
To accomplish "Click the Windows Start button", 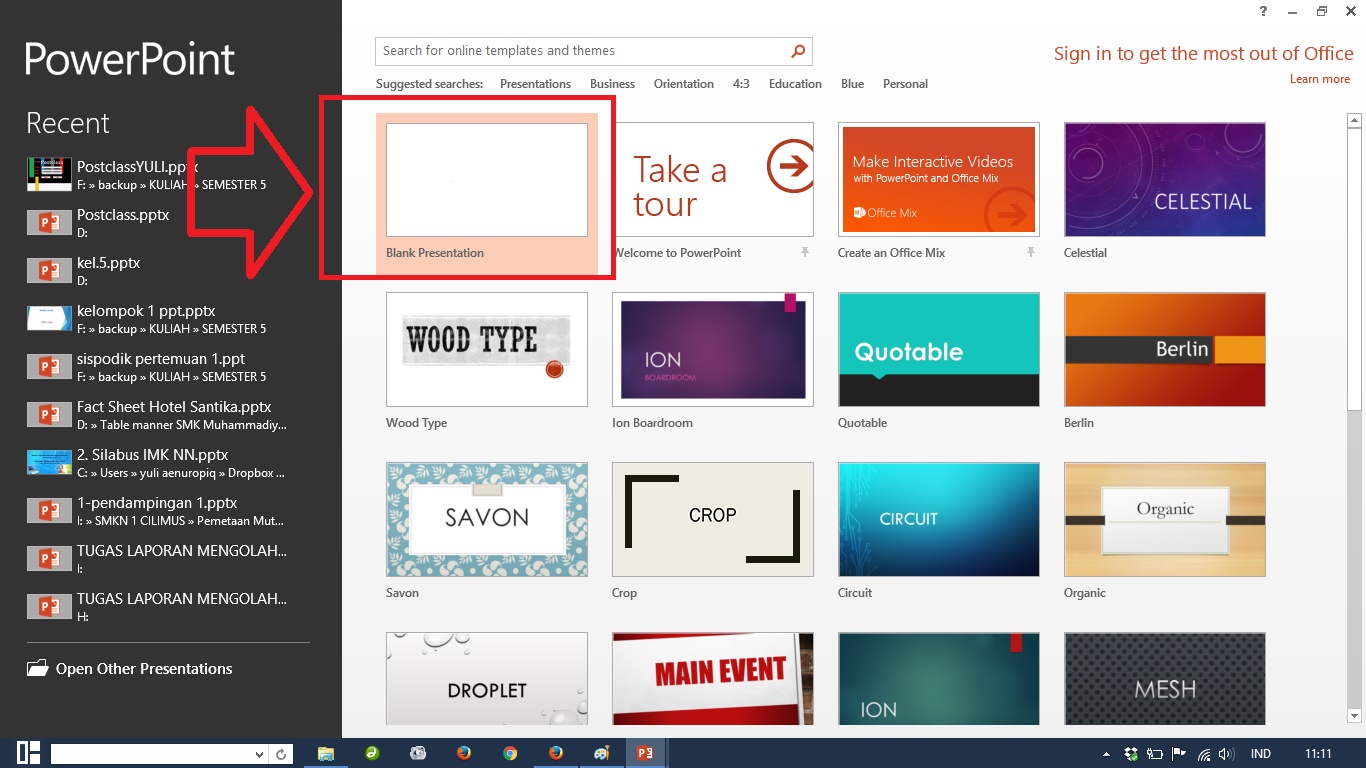I will pyautogui.click(x=28, y=754).
